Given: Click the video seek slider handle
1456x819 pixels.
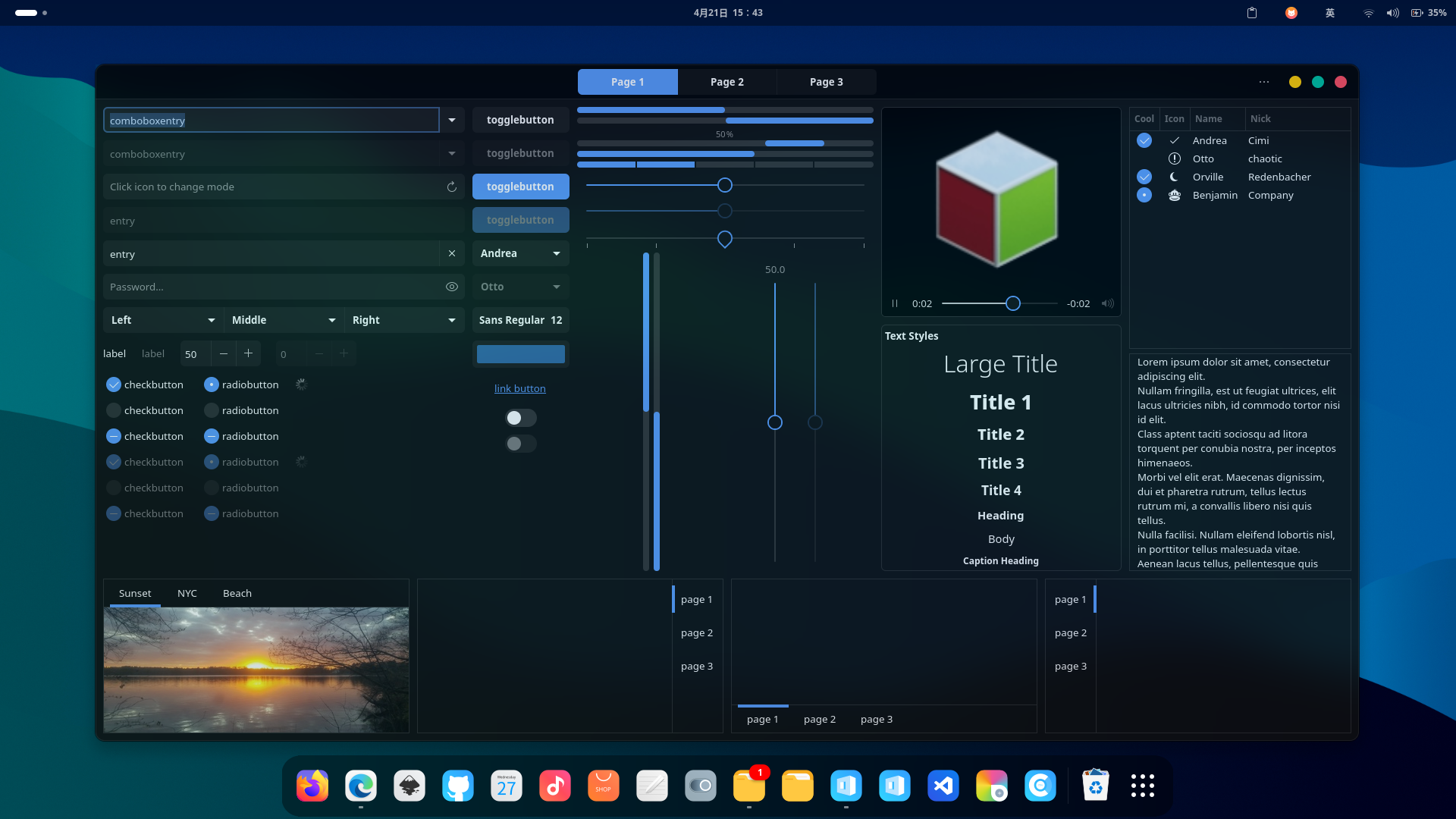Looking at the screenshot, I should (x=1013, y=303).
